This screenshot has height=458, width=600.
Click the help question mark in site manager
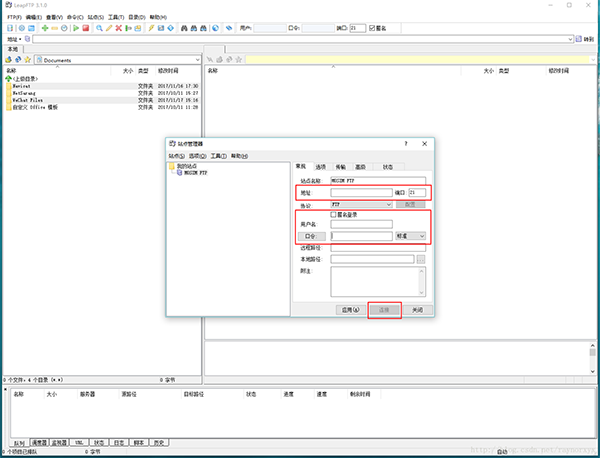pyautogui.click(x=406, y=145)
